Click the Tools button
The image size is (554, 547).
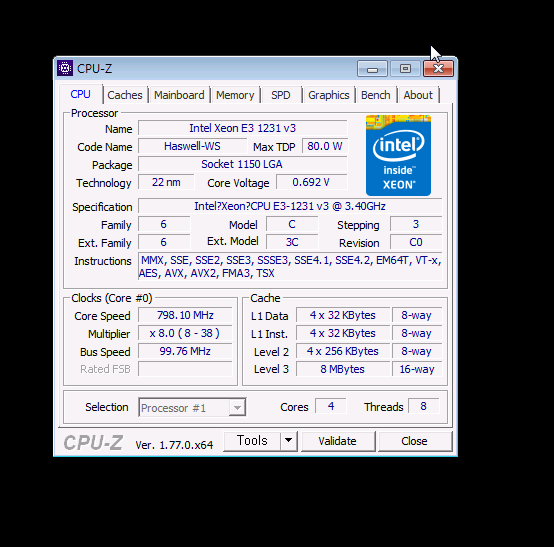click(252, 441)
